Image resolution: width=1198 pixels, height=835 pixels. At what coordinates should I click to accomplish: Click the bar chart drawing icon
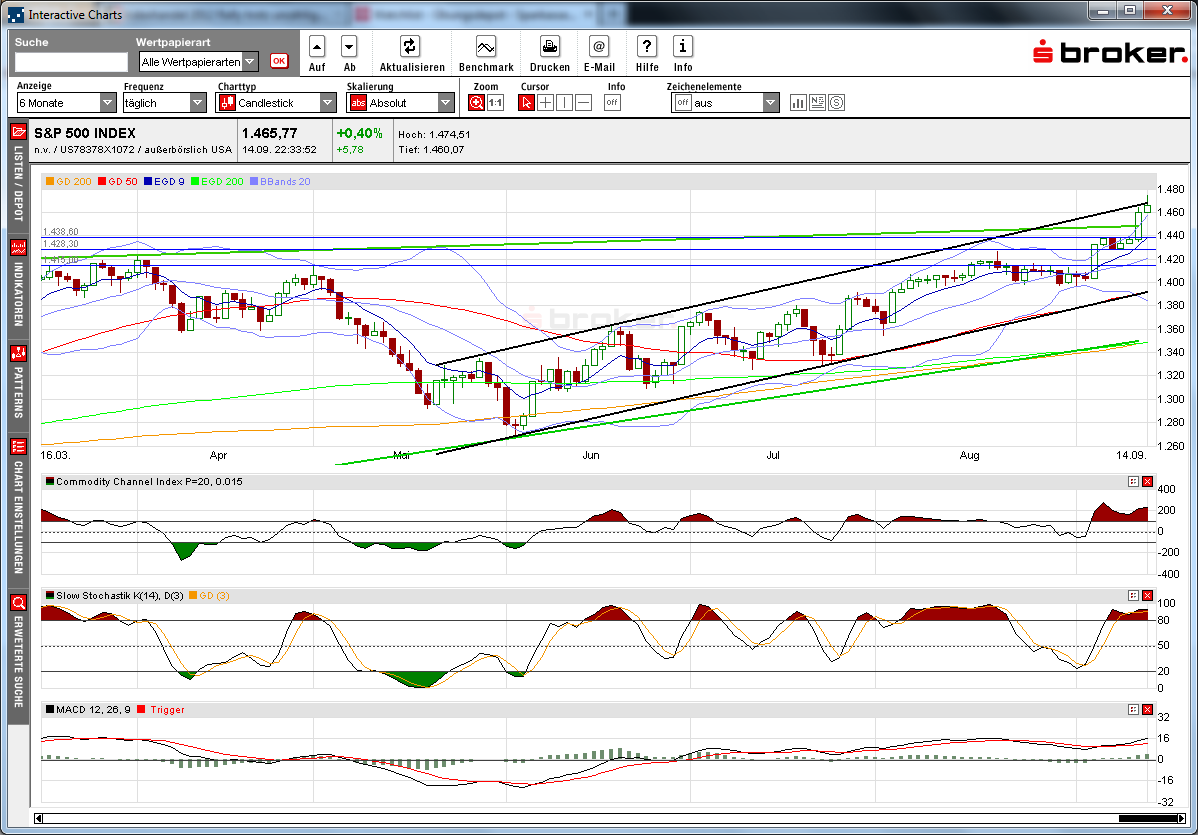(798, 102)
